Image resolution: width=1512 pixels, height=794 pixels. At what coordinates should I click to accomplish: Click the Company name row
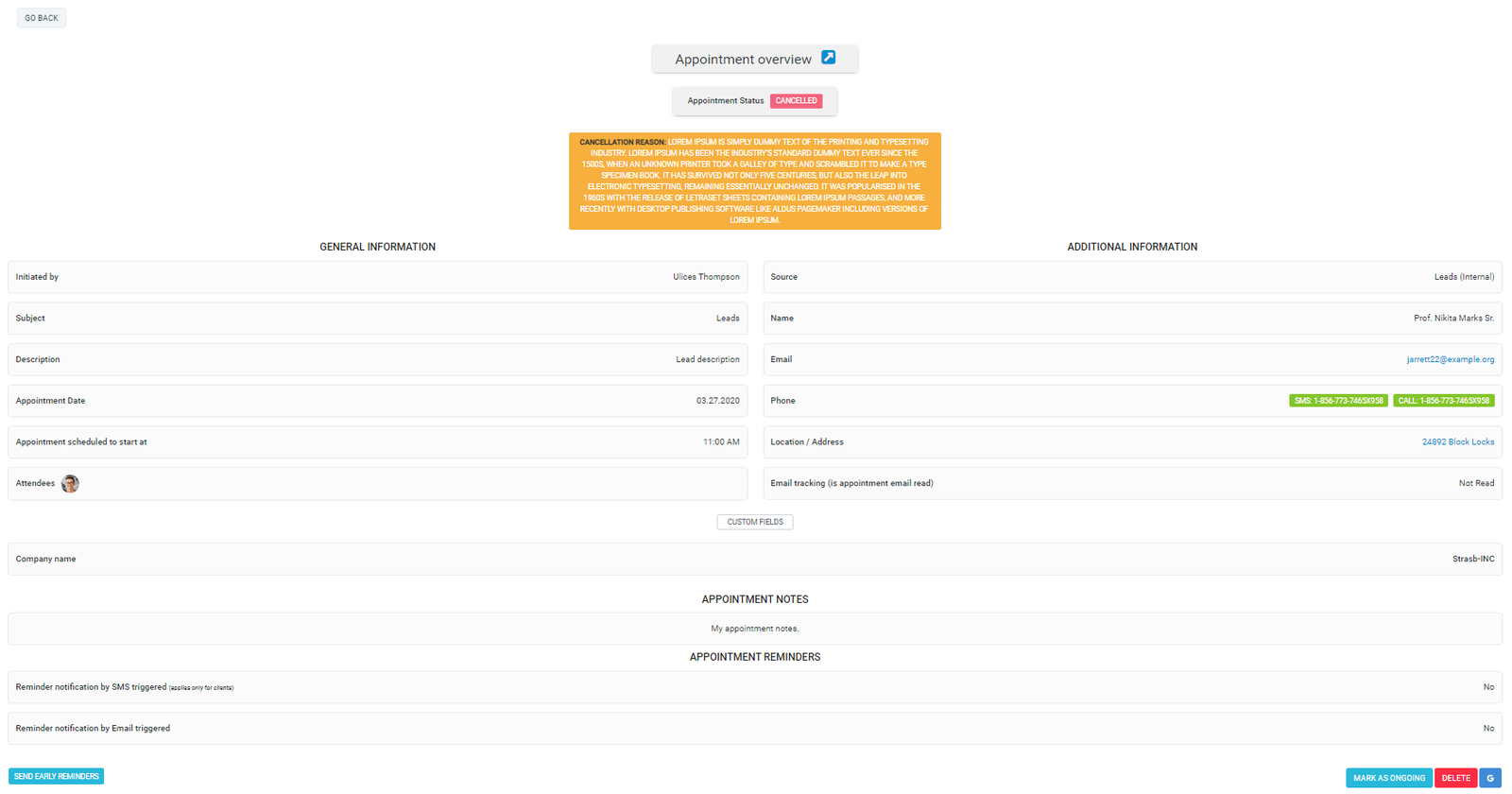(754, 560)
